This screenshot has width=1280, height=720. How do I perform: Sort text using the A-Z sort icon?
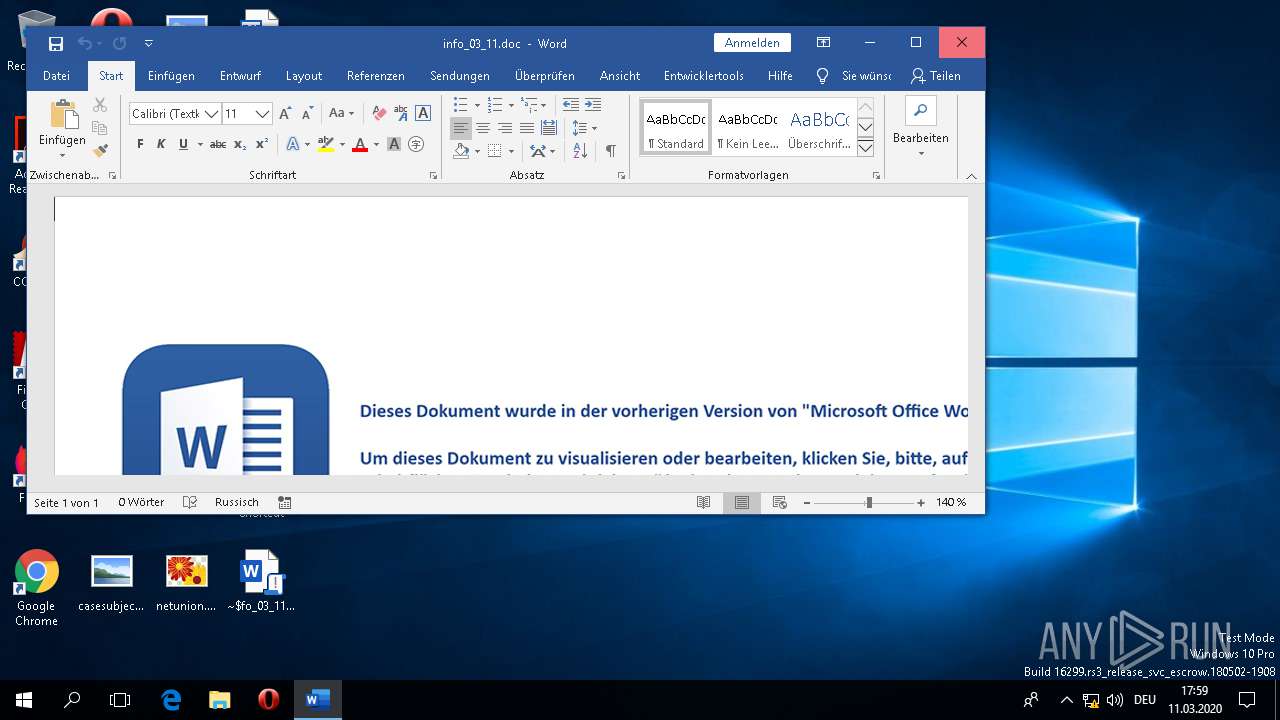tap(581, 151)
